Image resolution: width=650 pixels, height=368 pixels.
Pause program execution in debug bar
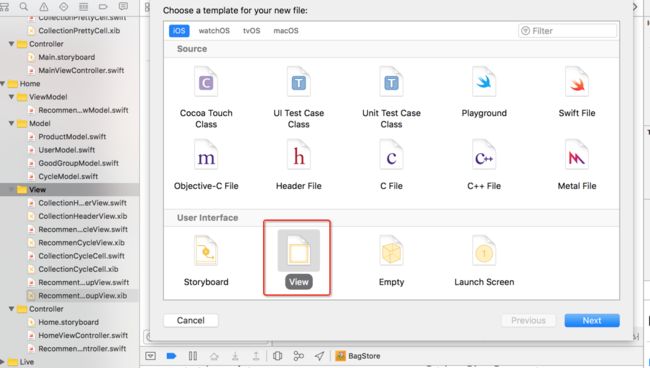click(193, 356)
